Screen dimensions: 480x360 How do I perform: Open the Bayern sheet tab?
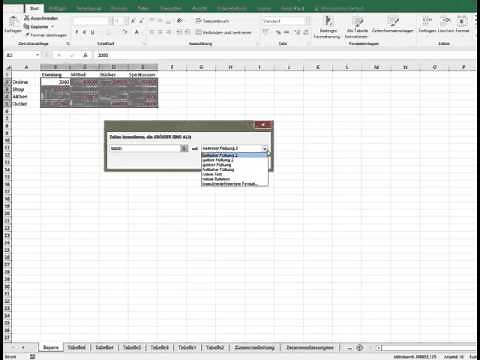[51, 348]
